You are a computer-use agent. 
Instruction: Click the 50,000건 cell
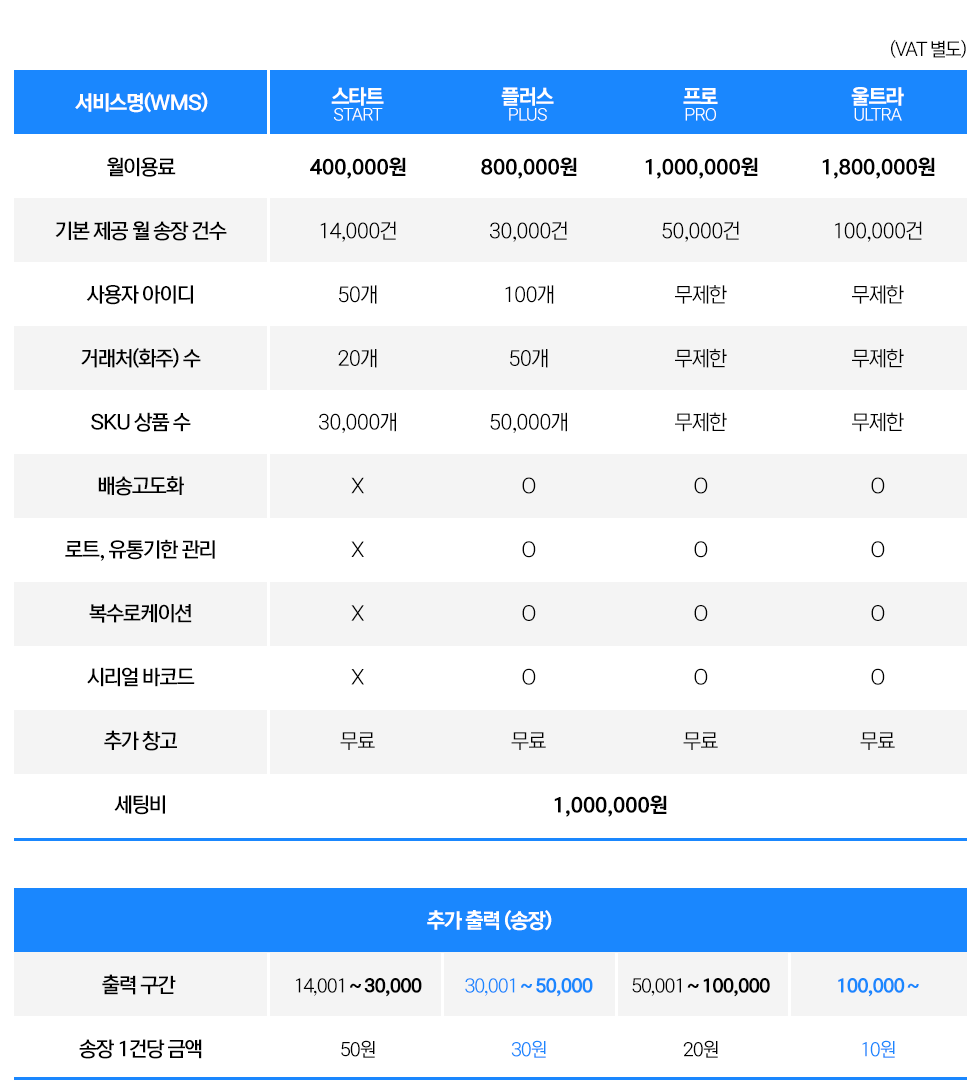pos(700,231)
